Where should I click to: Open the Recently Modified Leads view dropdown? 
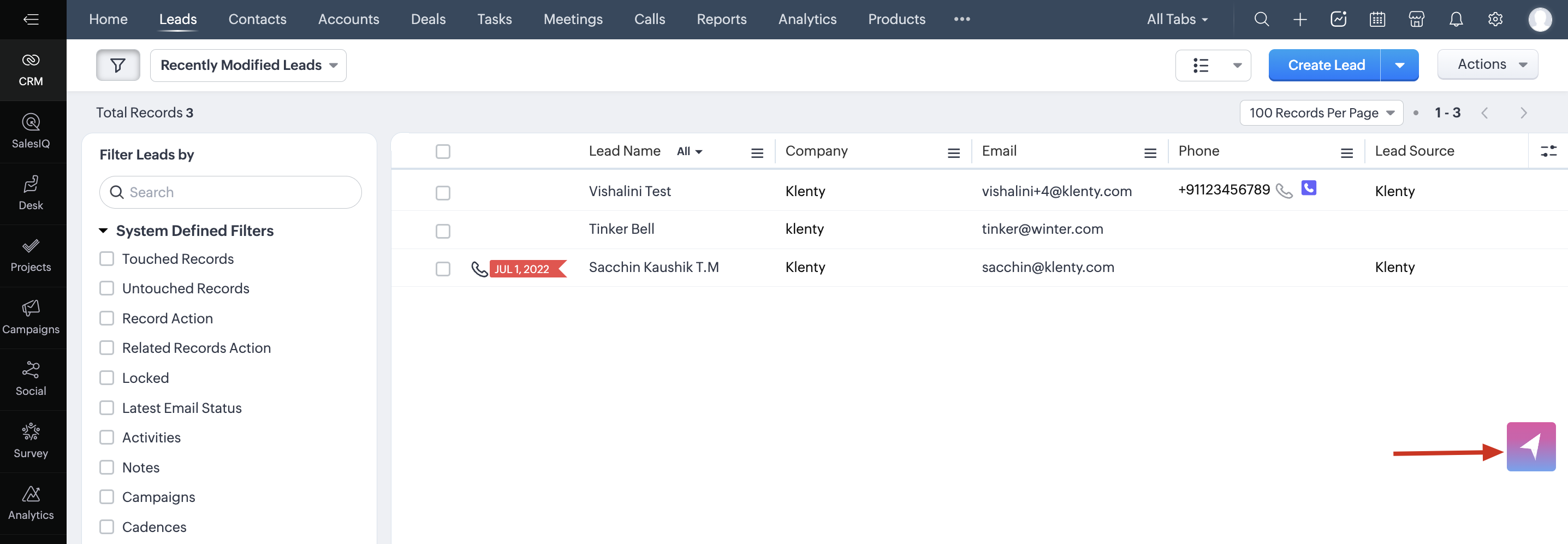(248, 65)
